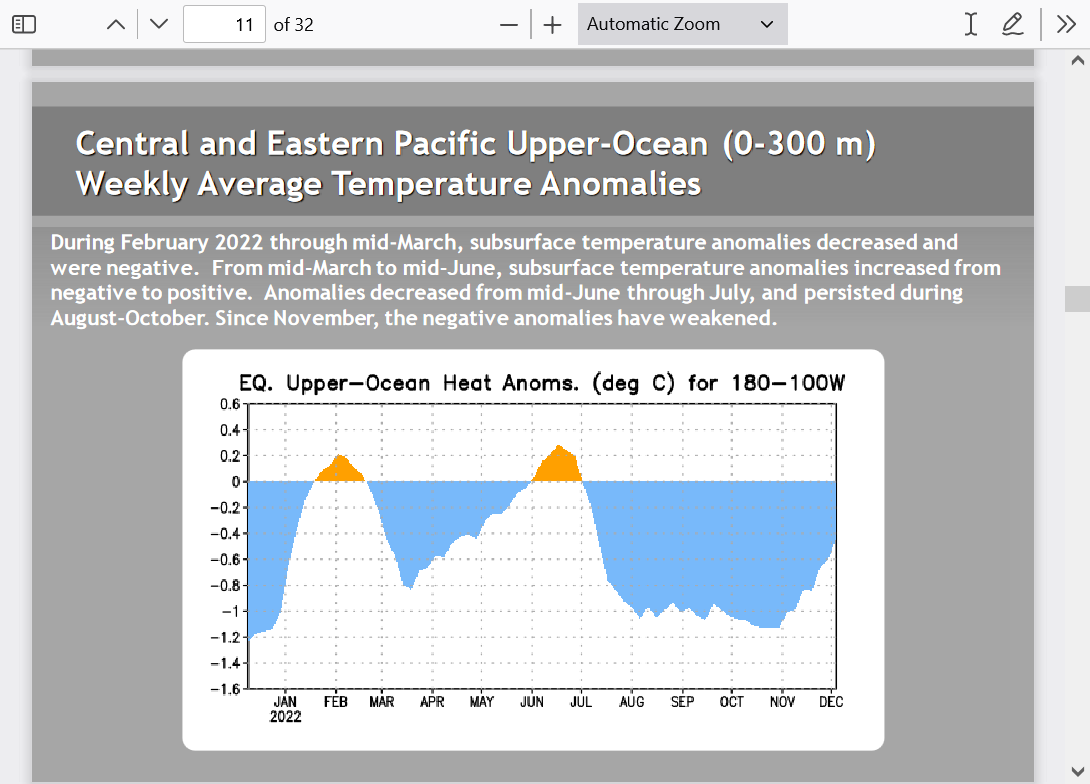
Task: Select the draw pen tool
Action: [1013, 25]
